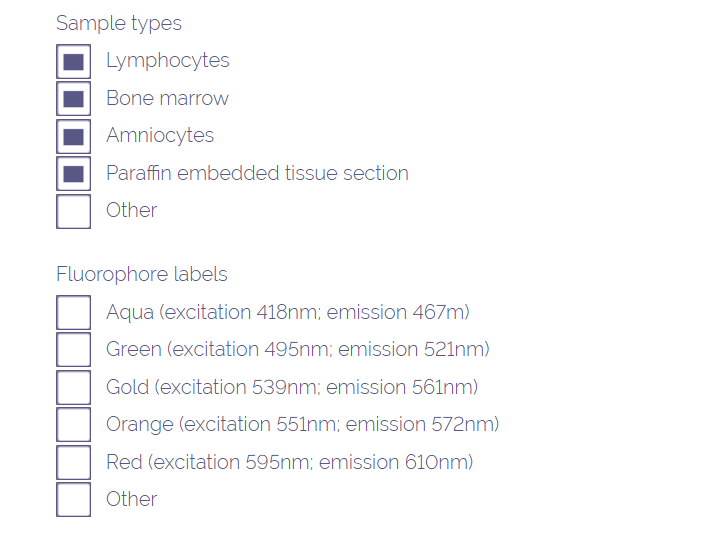Select the Gold fluorophore checkbox
The width and height of the screenshot is (702, 552).
73,387
